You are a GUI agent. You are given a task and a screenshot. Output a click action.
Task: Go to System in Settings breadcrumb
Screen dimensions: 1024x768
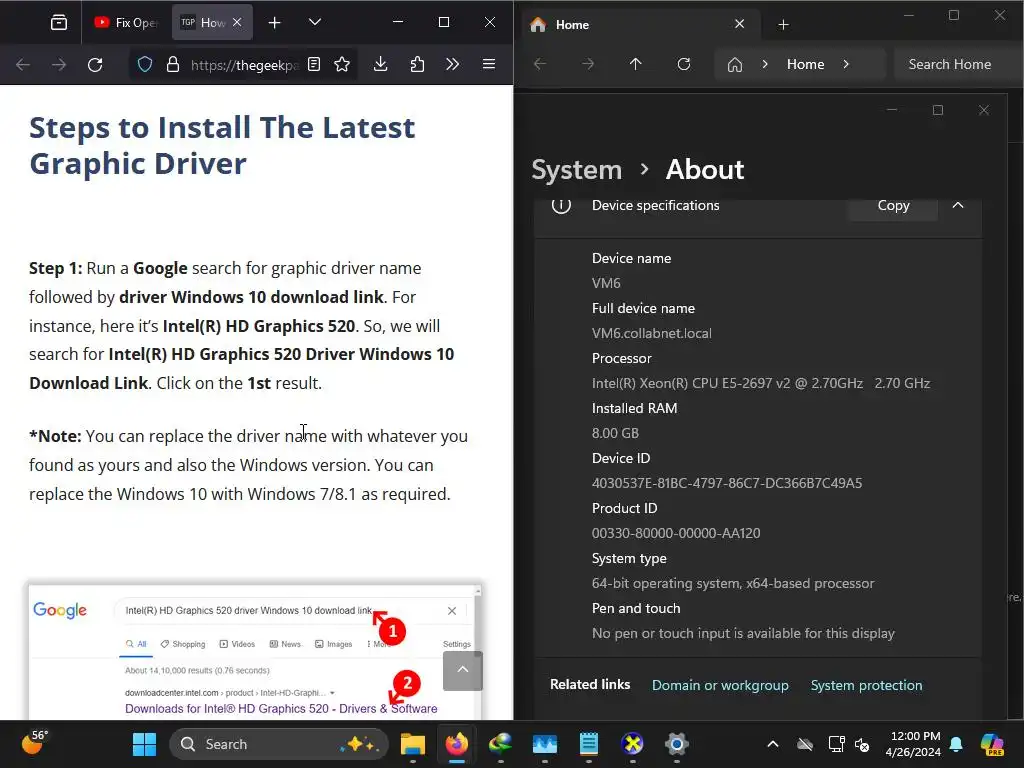577,170
